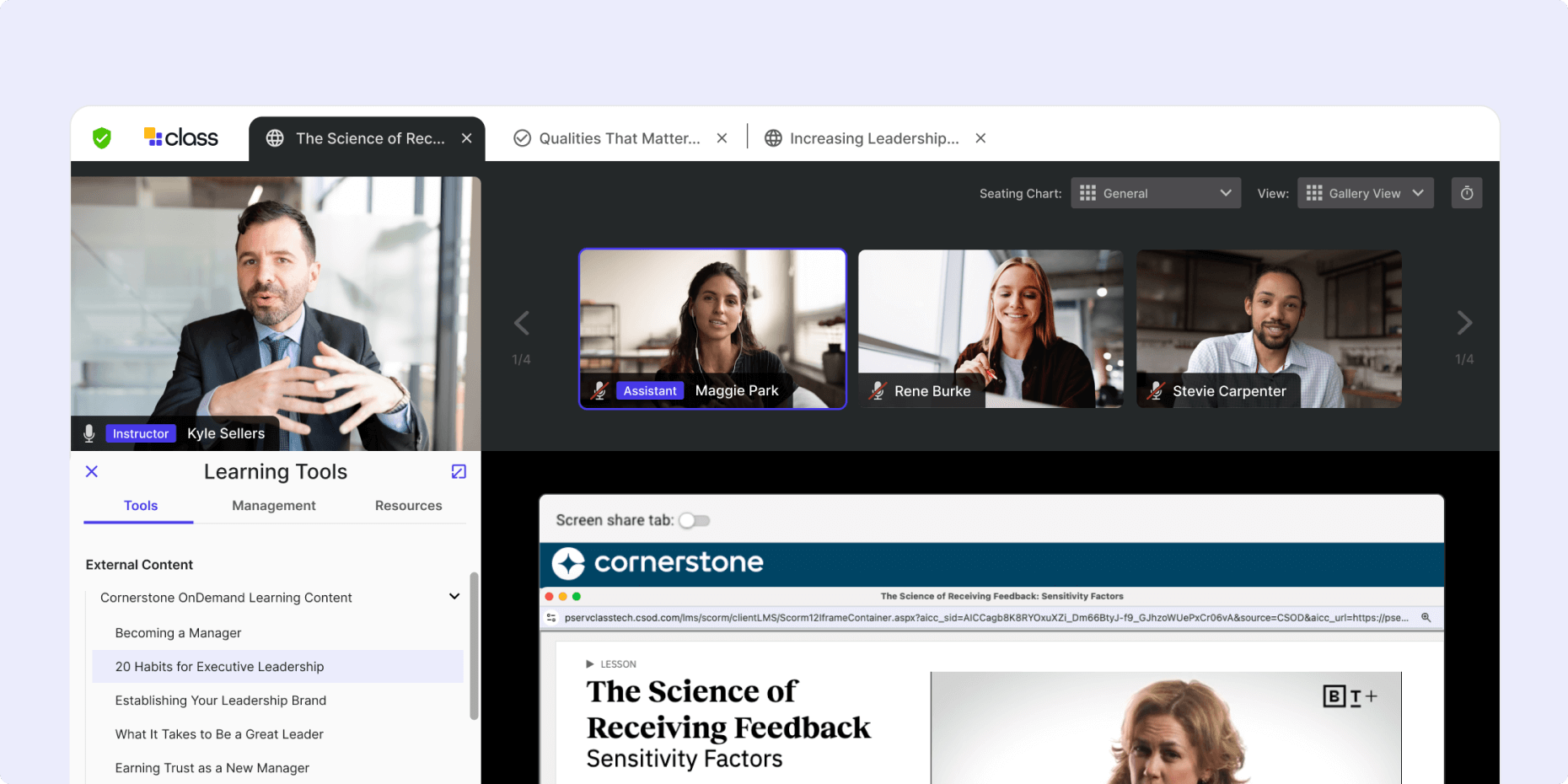Click Maggie Park's microphone icon
Image resolution: width=1568 pixels, height=784 pixels.
click(600, 390)
